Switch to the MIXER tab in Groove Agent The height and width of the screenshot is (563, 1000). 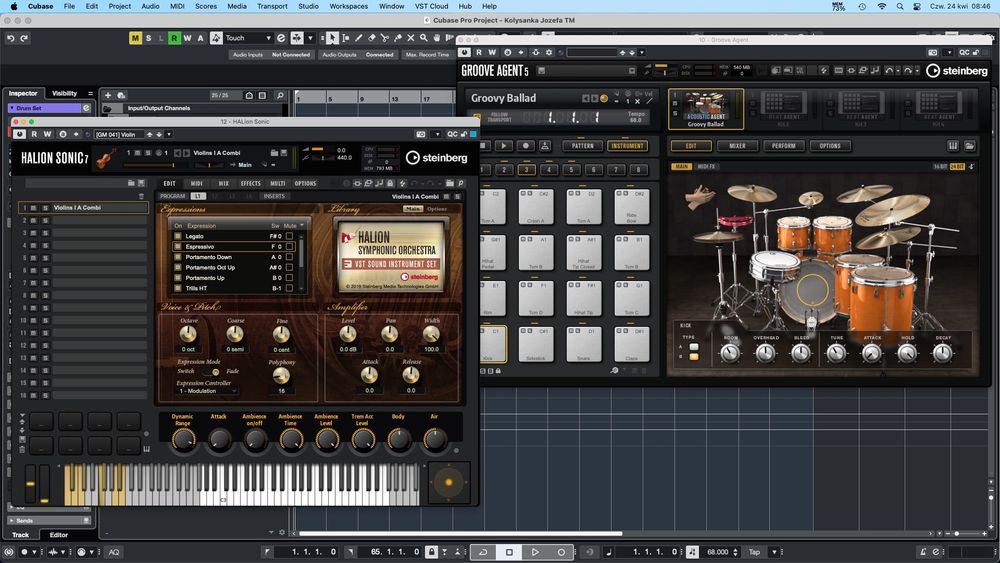click(737, 146)
